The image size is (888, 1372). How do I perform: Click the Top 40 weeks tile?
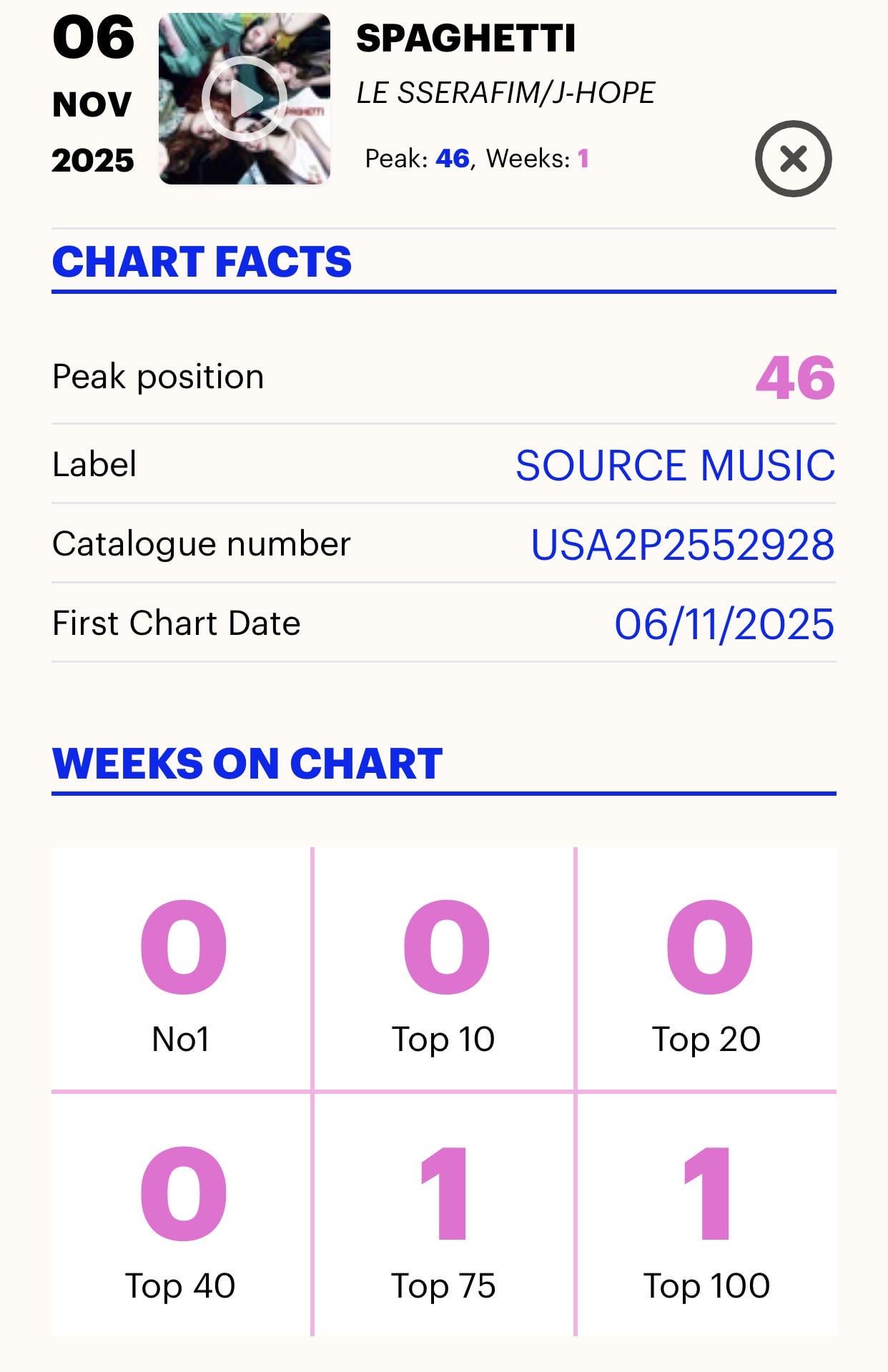coord(182,1215)
